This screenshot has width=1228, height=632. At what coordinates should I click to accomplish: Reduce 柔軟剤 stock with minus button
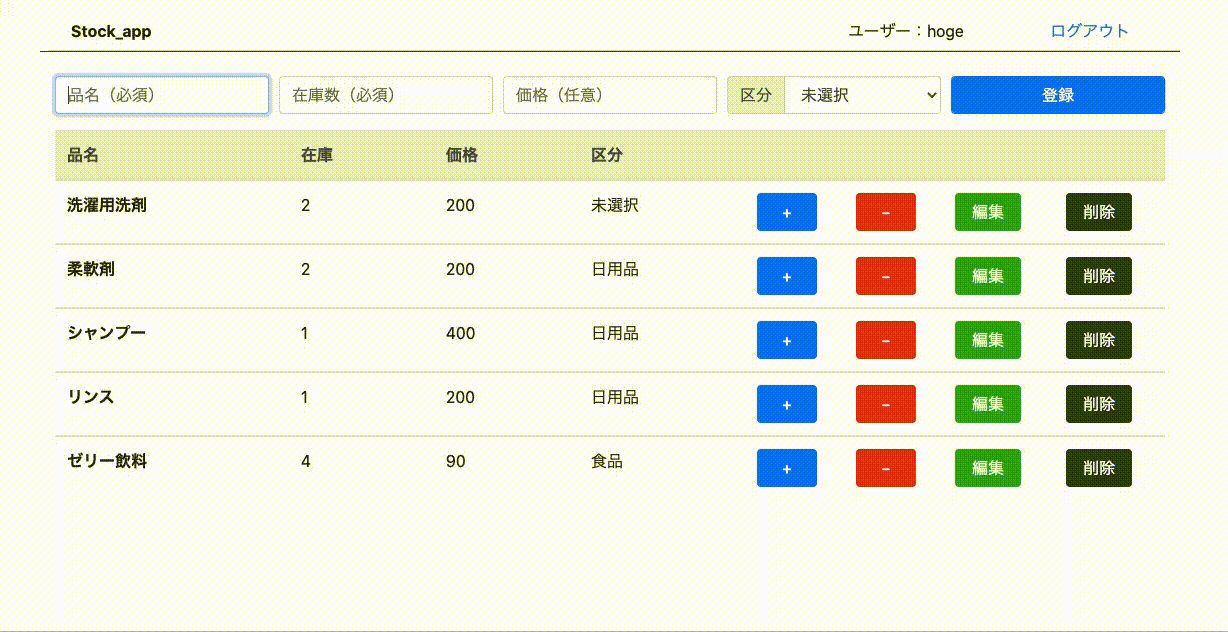point(885,276)
